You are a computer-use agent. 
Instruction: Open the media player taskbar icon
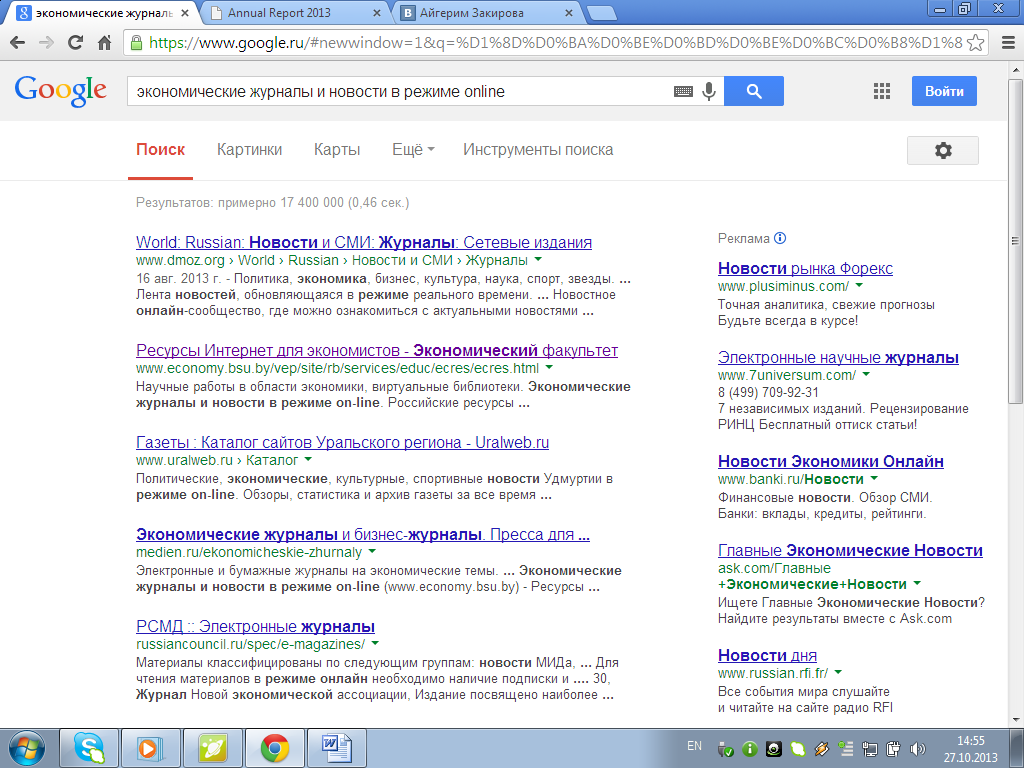(x=150, y=748)
